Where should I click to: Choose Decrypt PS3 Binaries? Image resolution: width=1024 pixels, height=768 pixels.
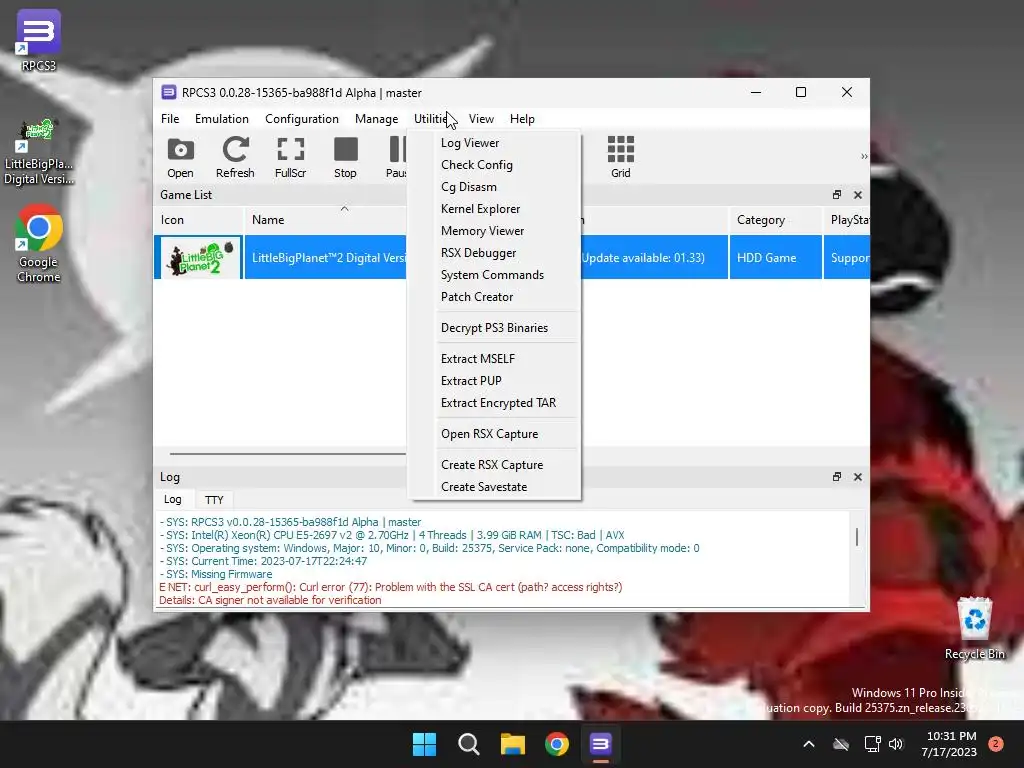click(x=495, y=328)
